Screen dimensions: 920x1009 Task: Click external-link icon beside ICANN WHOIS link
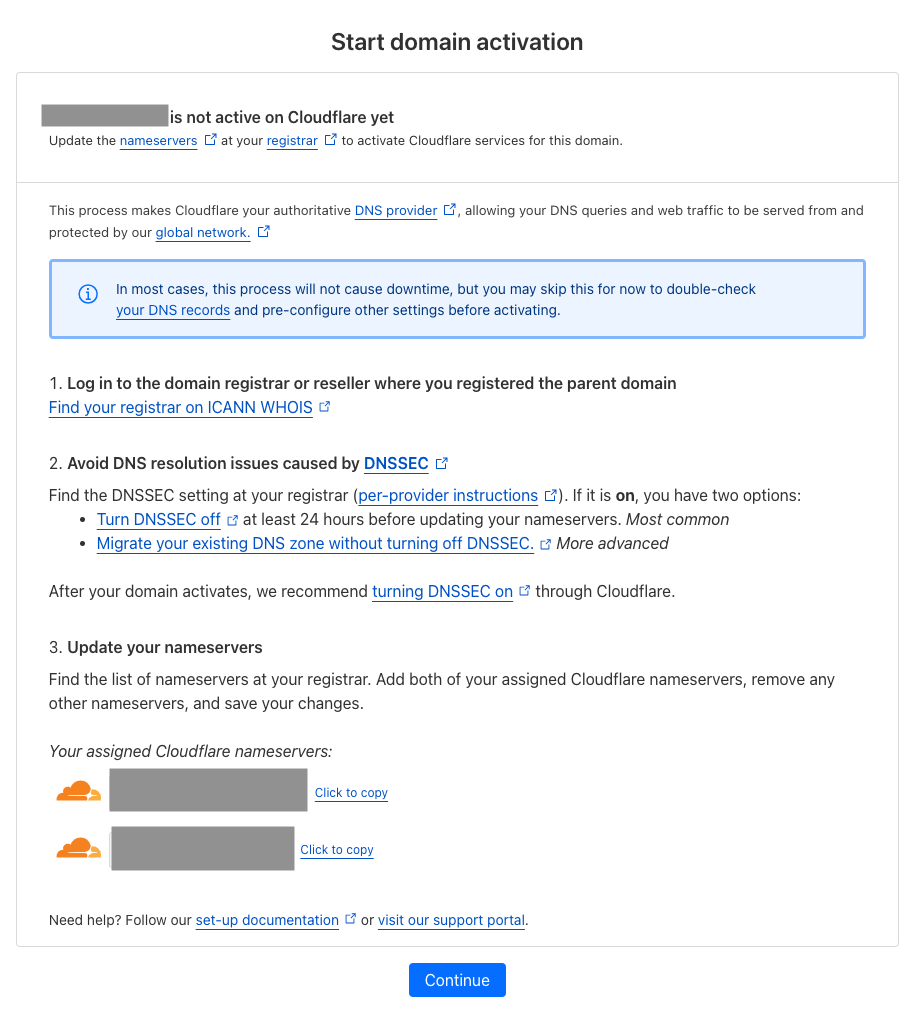pyautogui.click(x=324, y=407)
